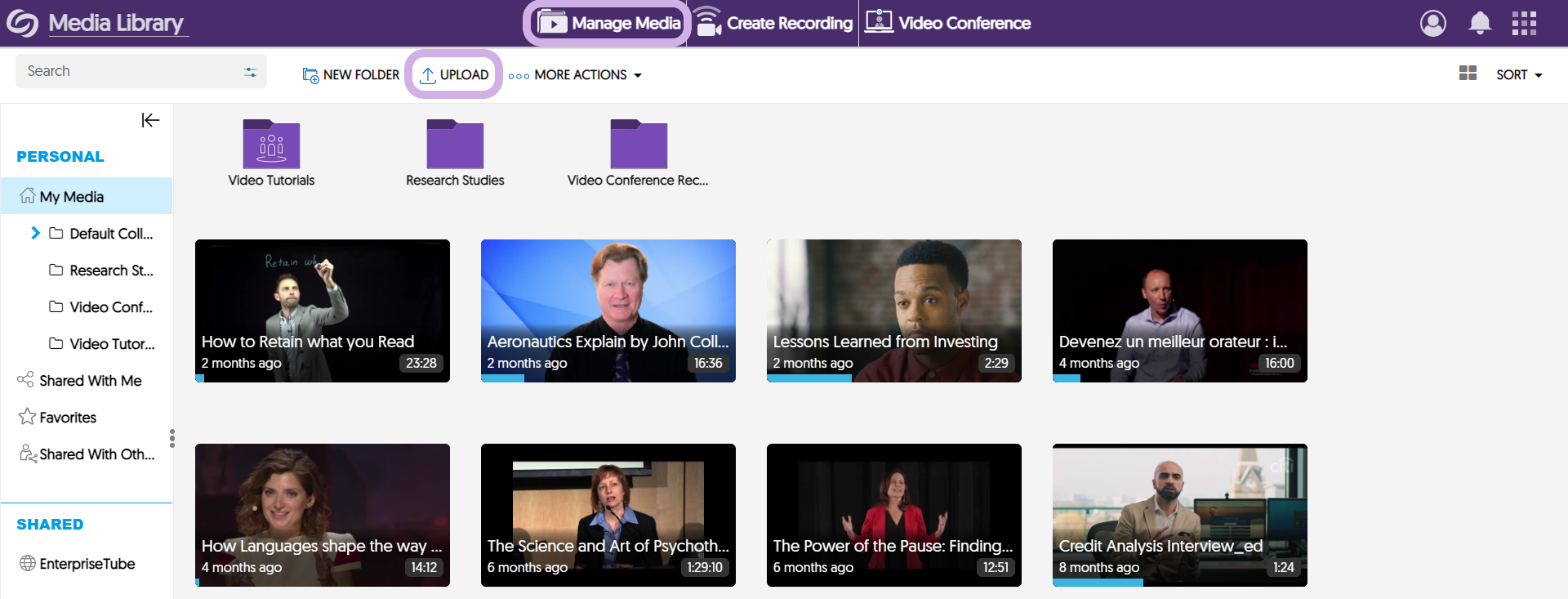The image size is (1568, 599).
Task: Click the Favorites star icon
Action: [27, 417]
